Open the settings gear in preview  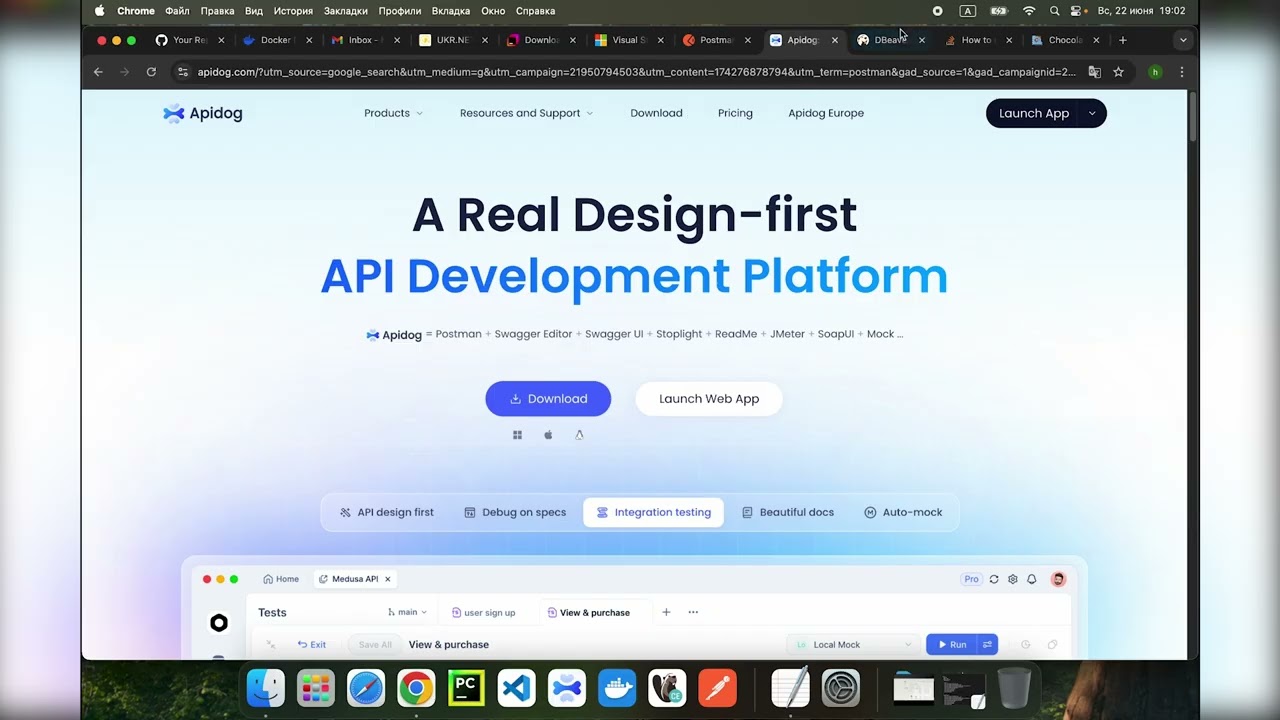tap(1013, 579)
